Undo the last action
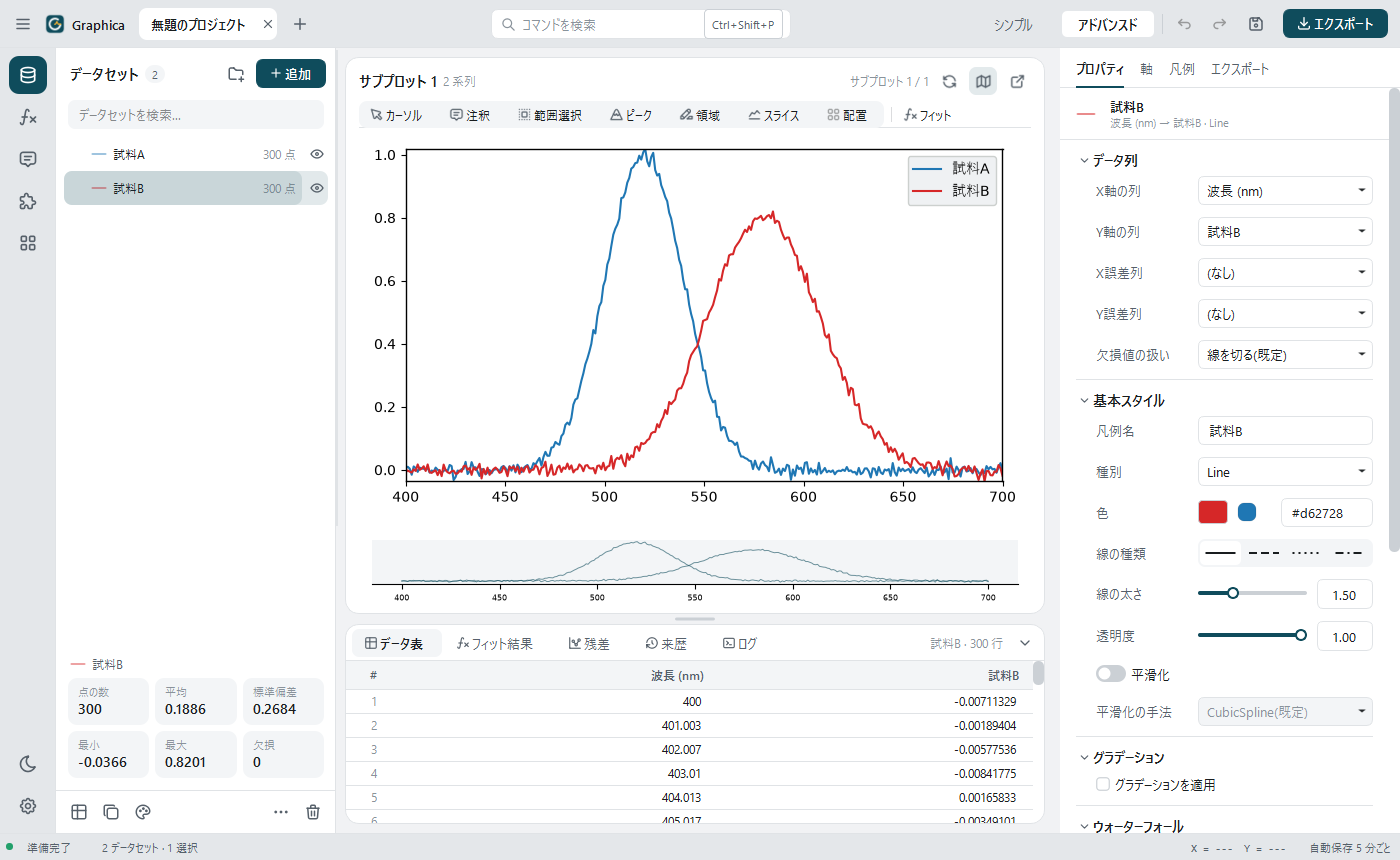Image resolution: width=1400 pixels, height=860 pixels. [1184, 24]
